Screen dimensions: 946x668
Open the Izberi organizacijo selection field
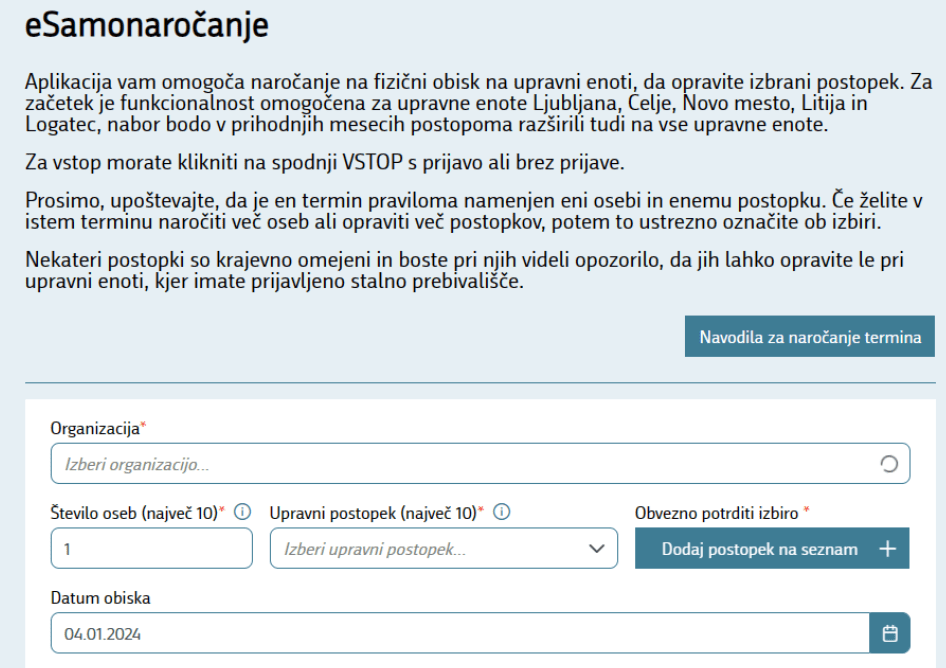coord(480,463)
